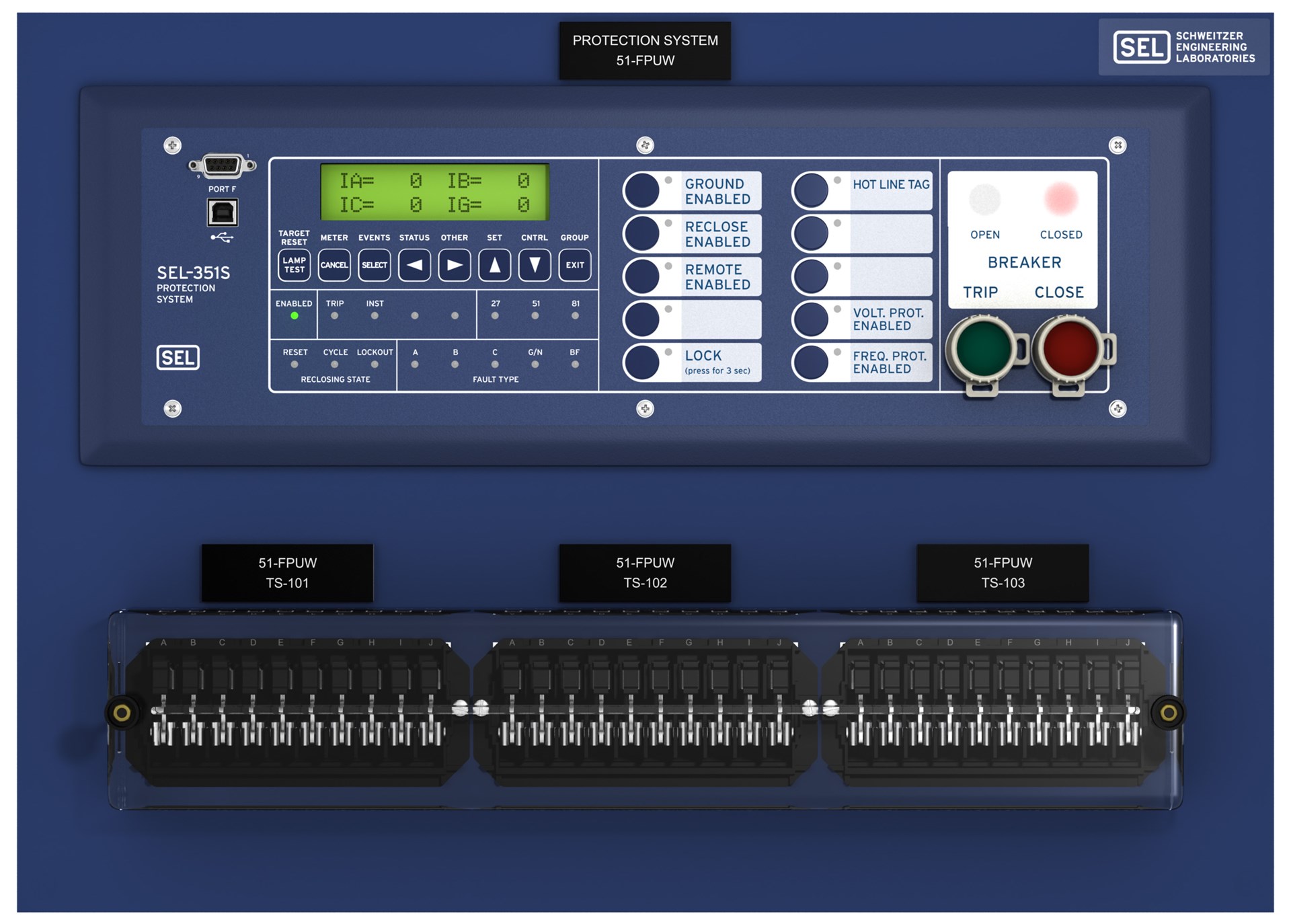This screenshot has height=924, width=1291.
Task: Tap the down arrow CNTRL key
Action: tap(535, 265)
